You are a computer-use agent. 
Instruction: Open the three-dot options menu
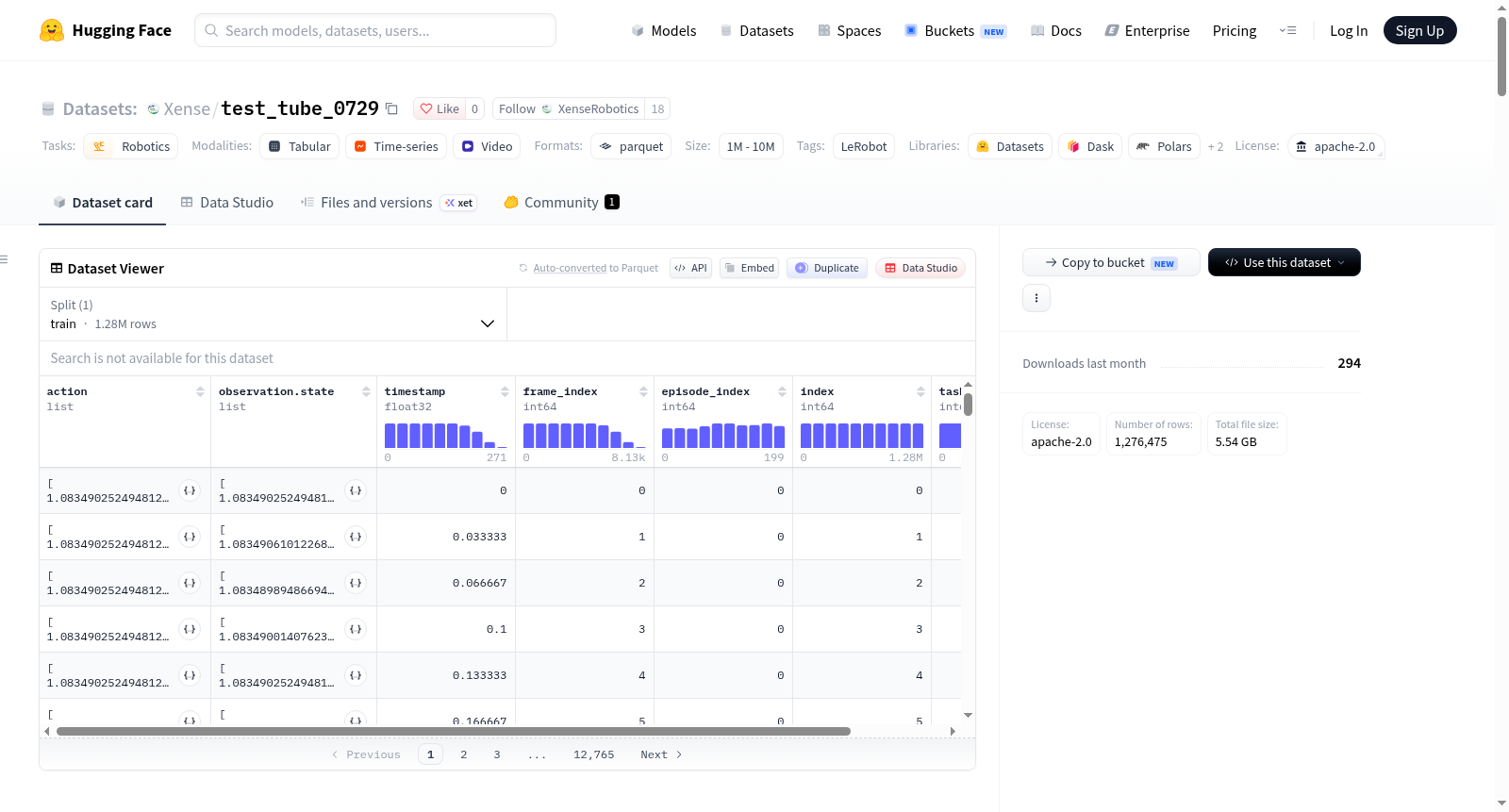tap(1036, 298)
